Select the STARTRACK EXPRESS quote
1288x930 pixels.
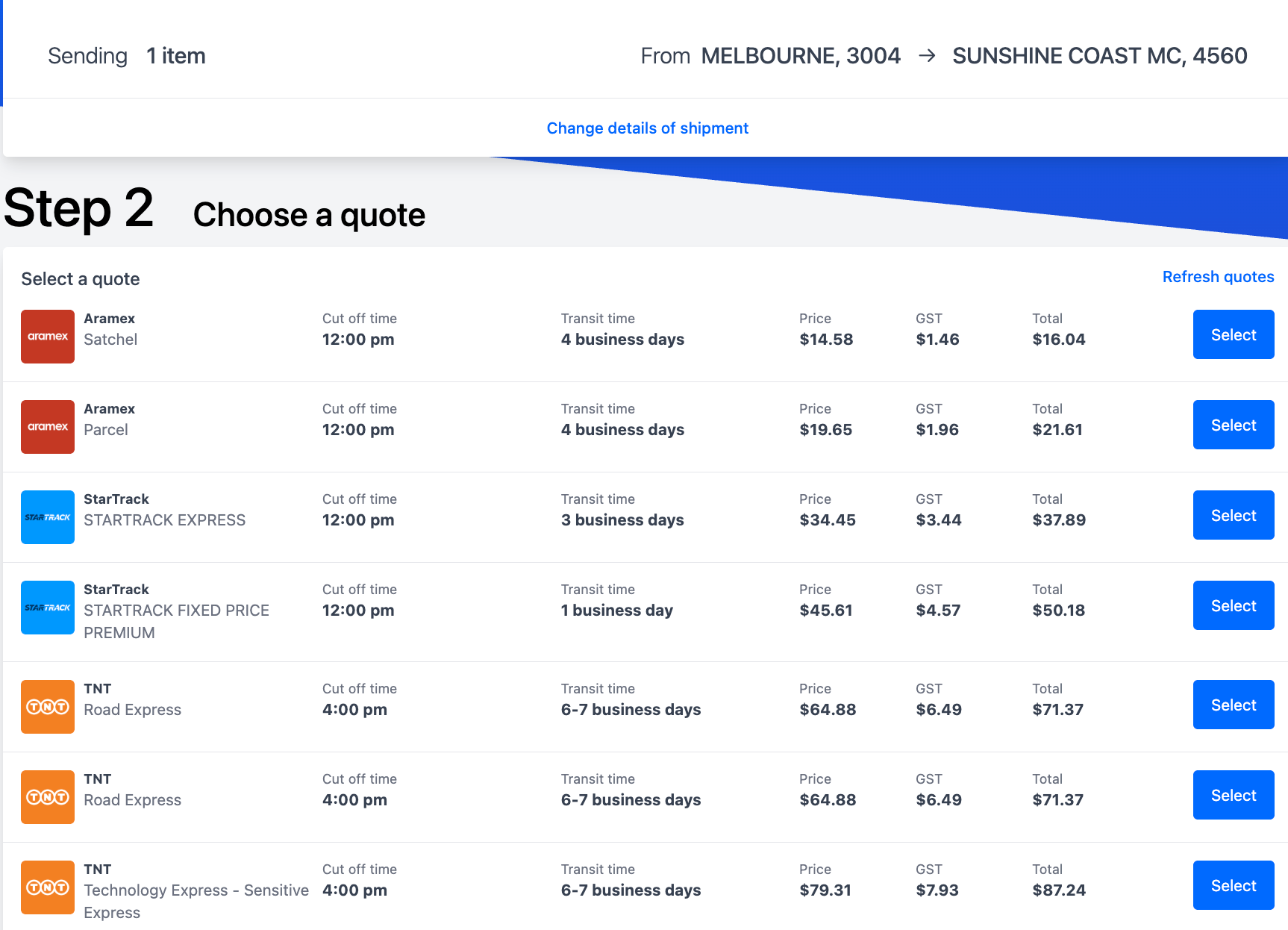coord(1234,515)
